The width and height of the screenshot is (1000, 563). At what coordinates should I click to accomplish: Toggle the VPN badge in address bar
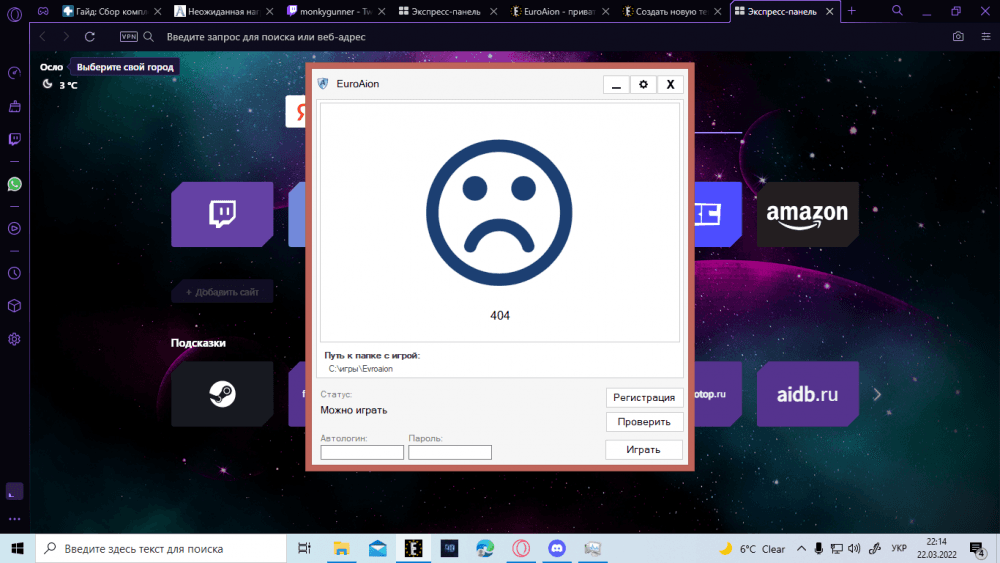point(128,36)
